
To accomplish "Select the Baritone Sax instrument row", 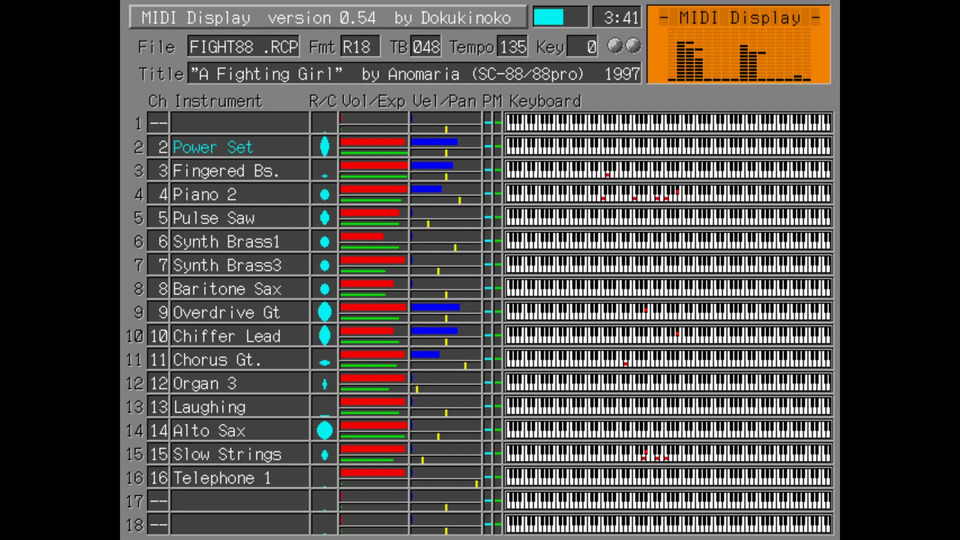I will [x=239, y=289].
